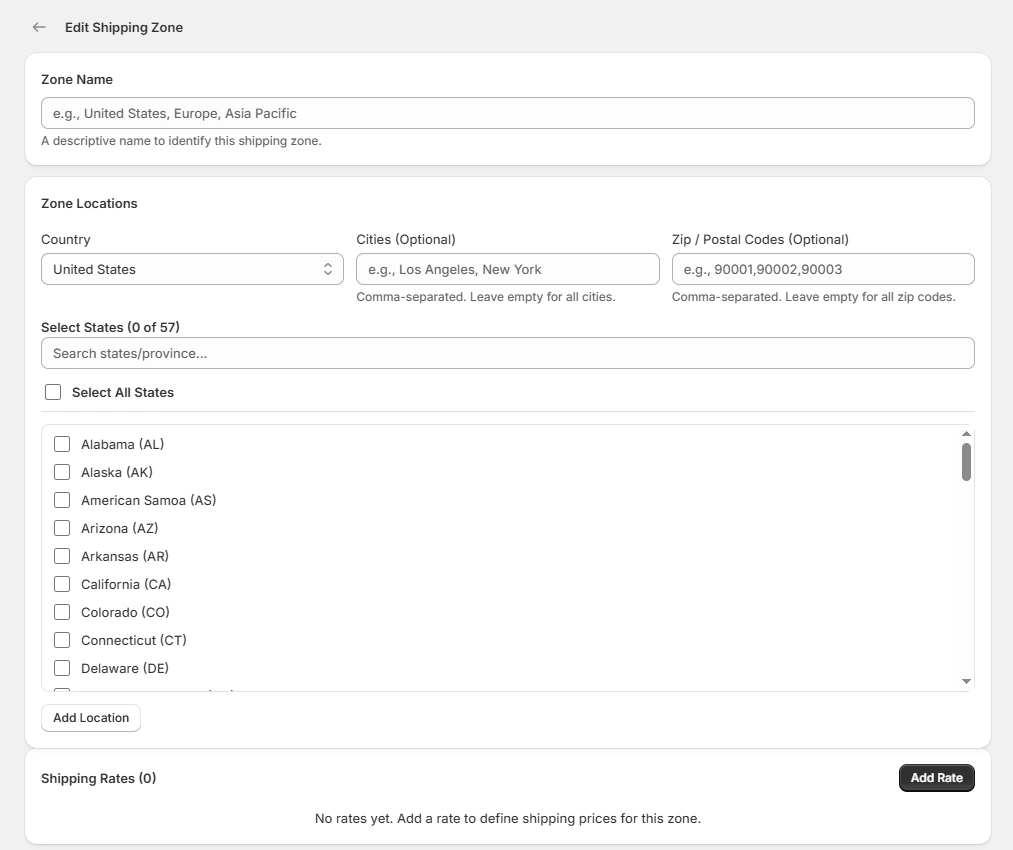Enable the Delaware (DE) checkbox
This screenshot has height=850, width=1013.
(x=62, y=668)
